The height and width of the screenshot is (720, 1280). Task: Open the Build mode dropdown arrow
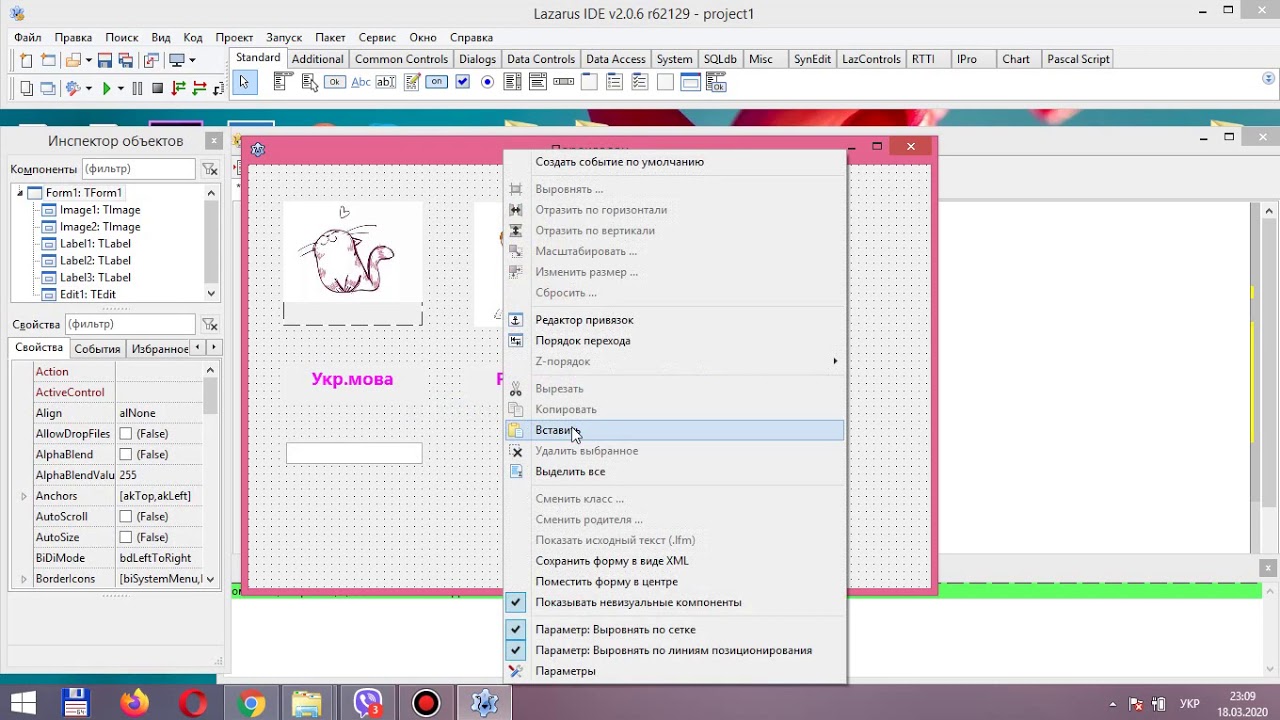[88, 88]
